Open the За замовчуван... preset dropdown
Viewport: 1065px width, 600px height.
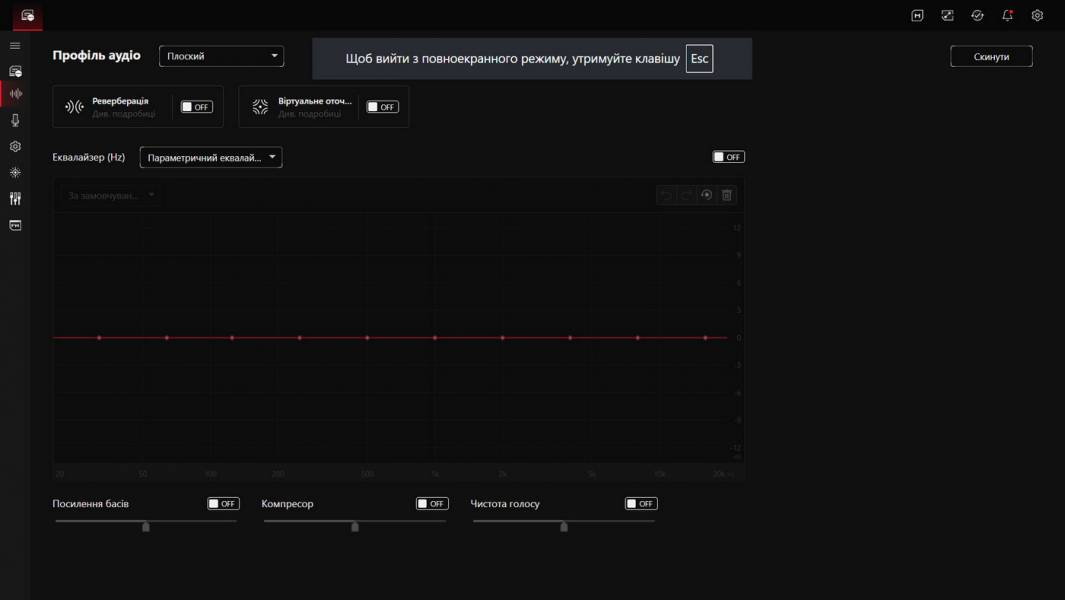click(111, 195)
